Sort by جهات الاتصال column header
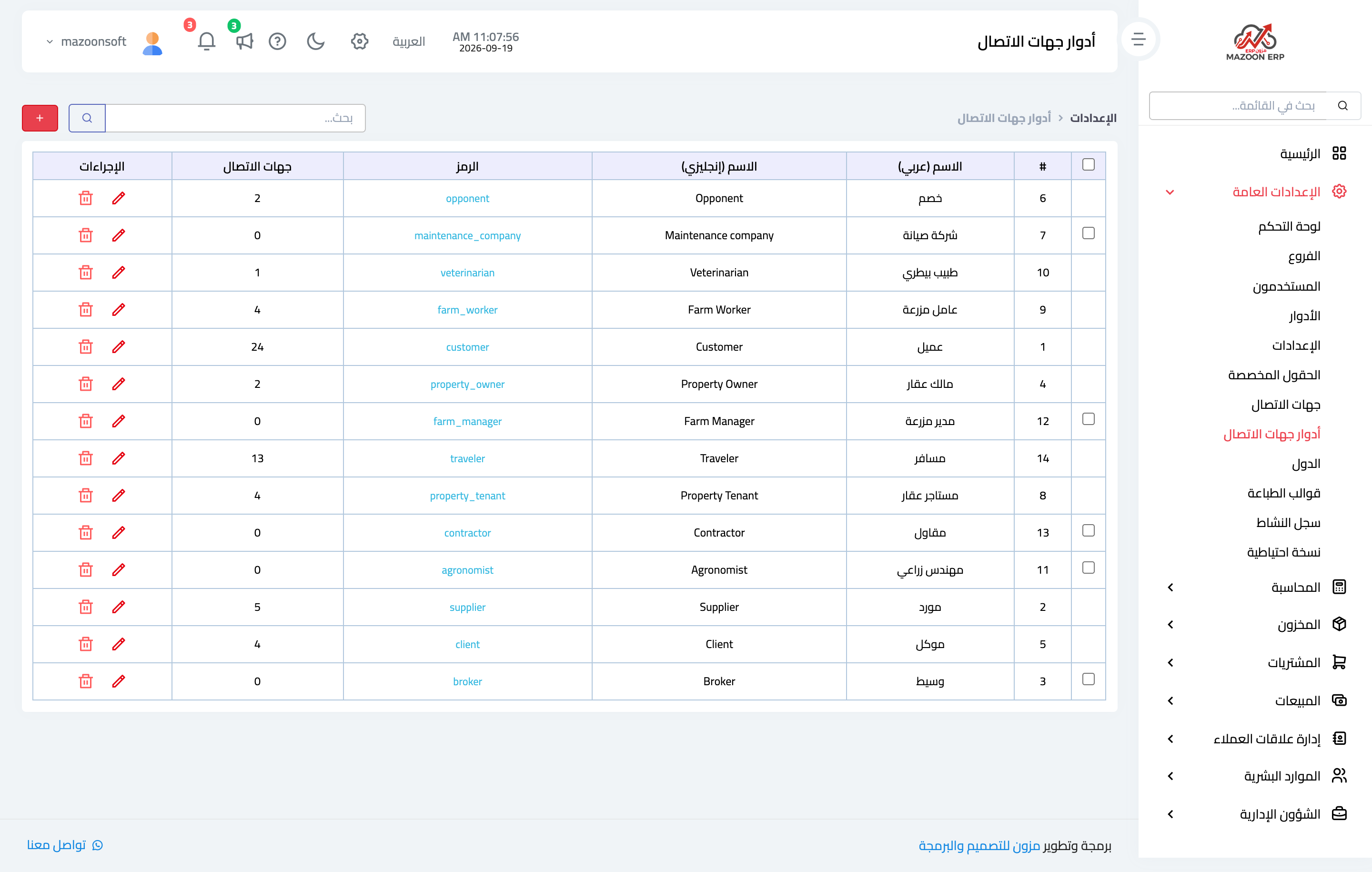Screen dimensions: 1372x872 (258, 166)
